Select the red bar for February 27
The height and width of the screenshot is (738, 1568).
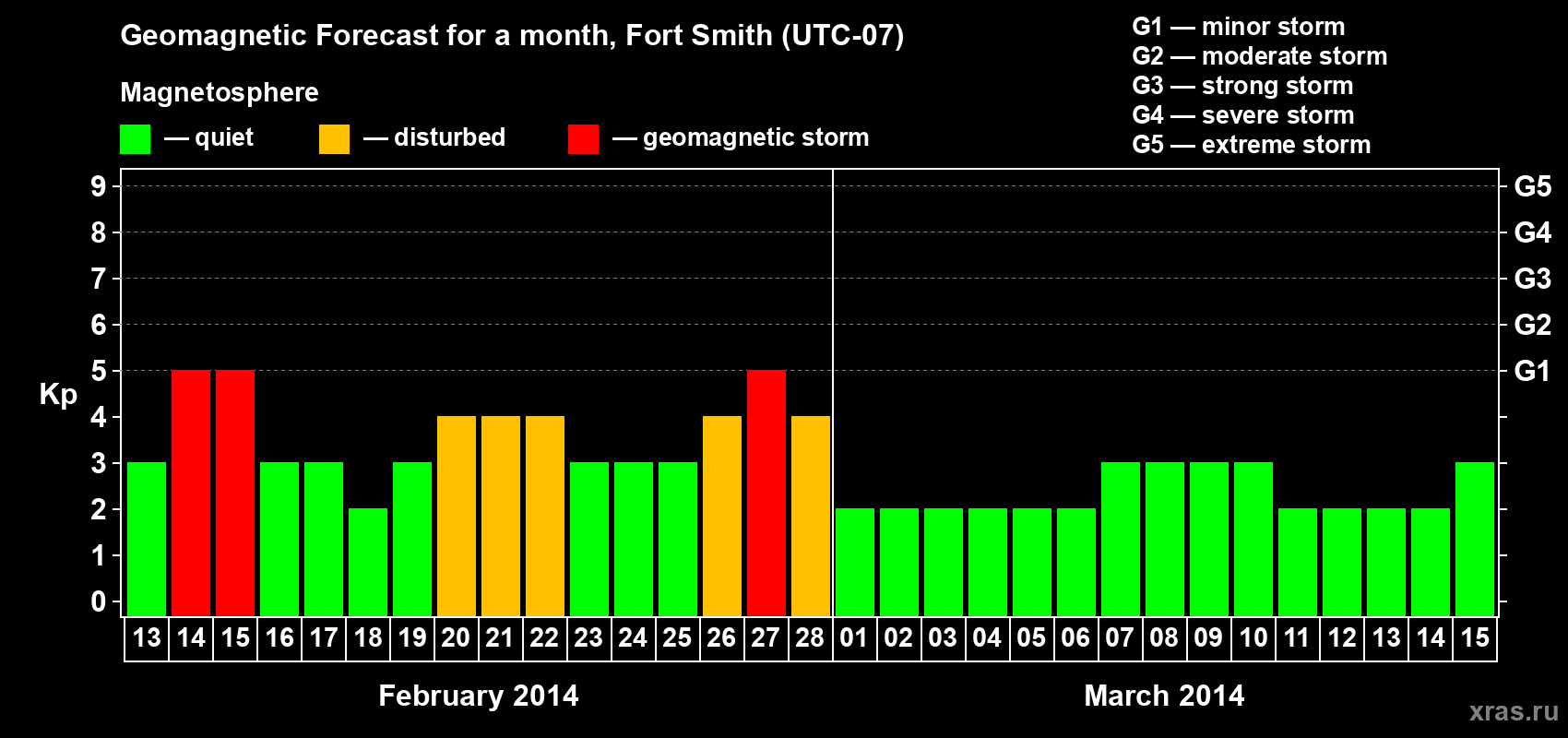766,494
